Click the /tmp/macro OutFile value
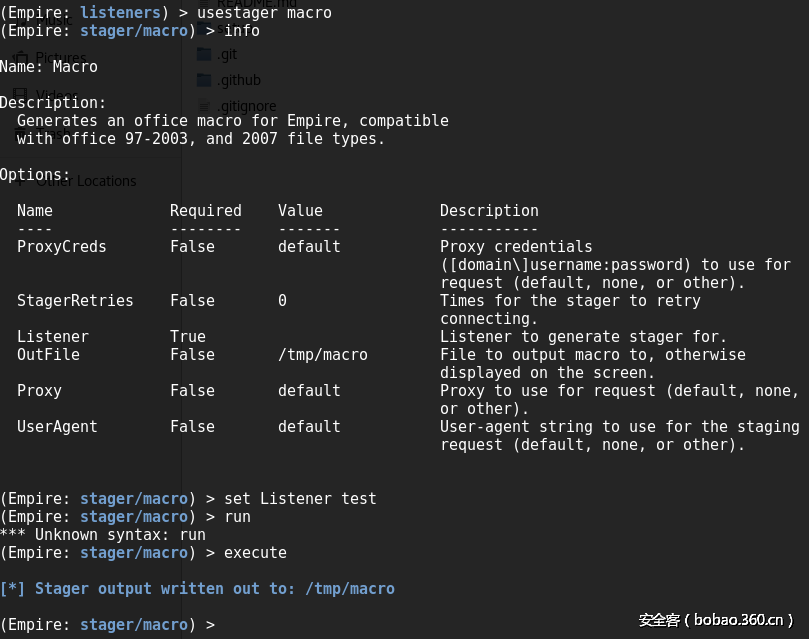The width and height of the screenshot is (809, 639). tap(323, 355)
